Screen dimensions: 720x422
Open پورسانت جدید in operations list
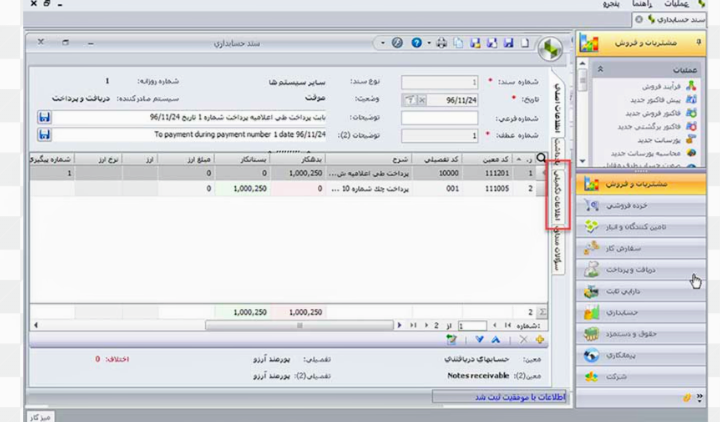(x=658, y=140)
